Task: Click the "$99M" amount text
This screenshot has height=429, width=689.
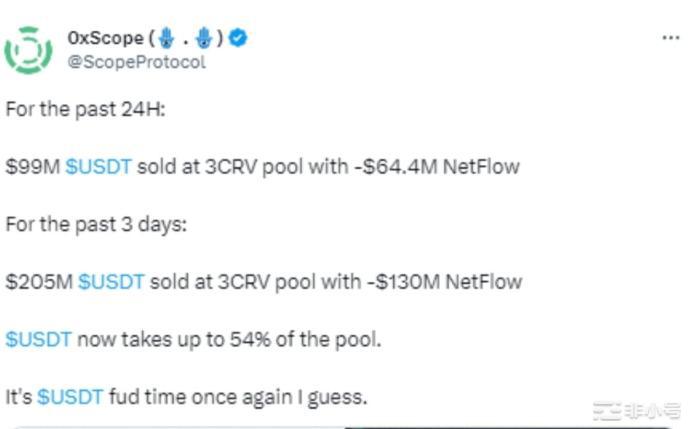Action: (x=32, y=167)
